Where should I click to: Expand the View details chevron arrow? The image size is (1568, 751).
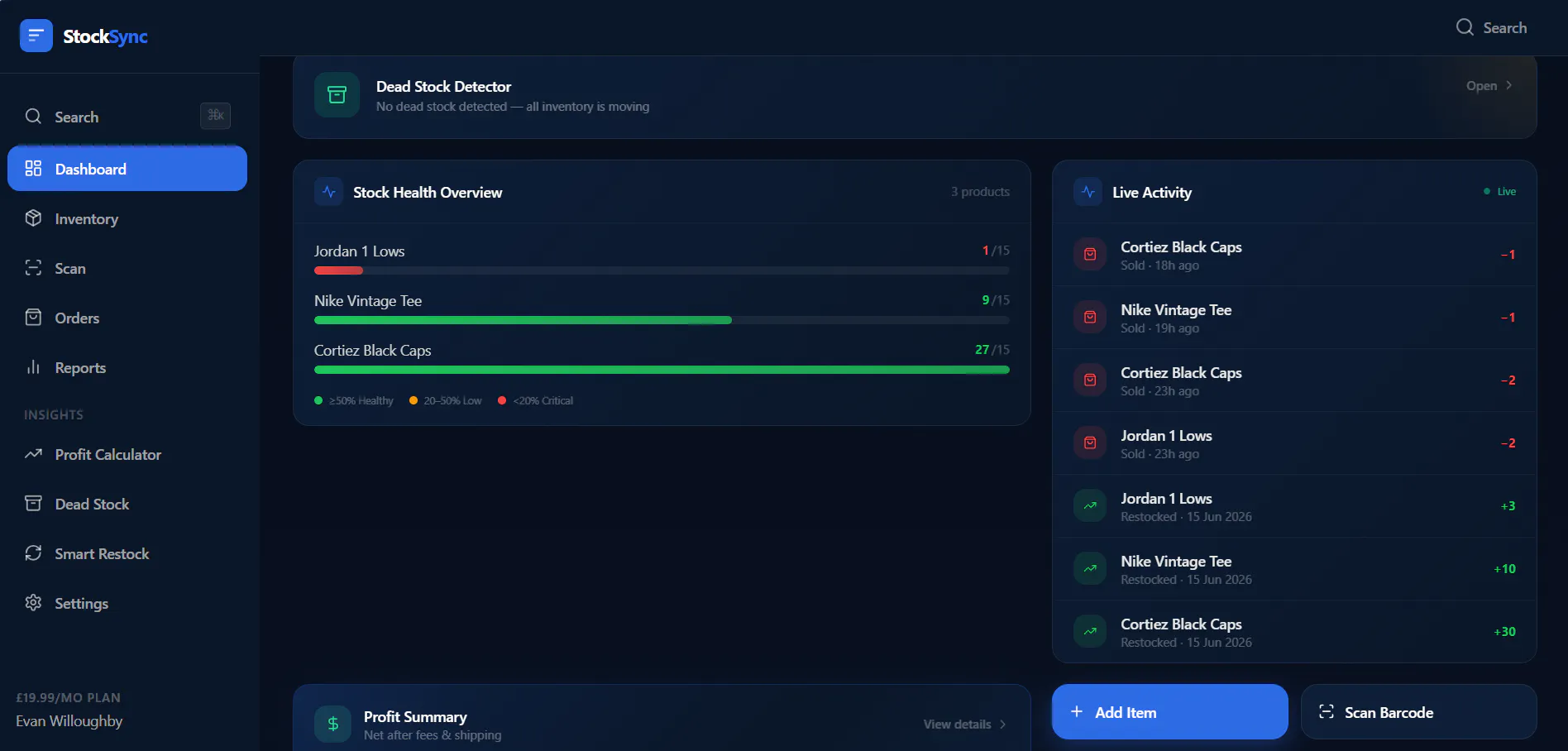[1003, 725]
